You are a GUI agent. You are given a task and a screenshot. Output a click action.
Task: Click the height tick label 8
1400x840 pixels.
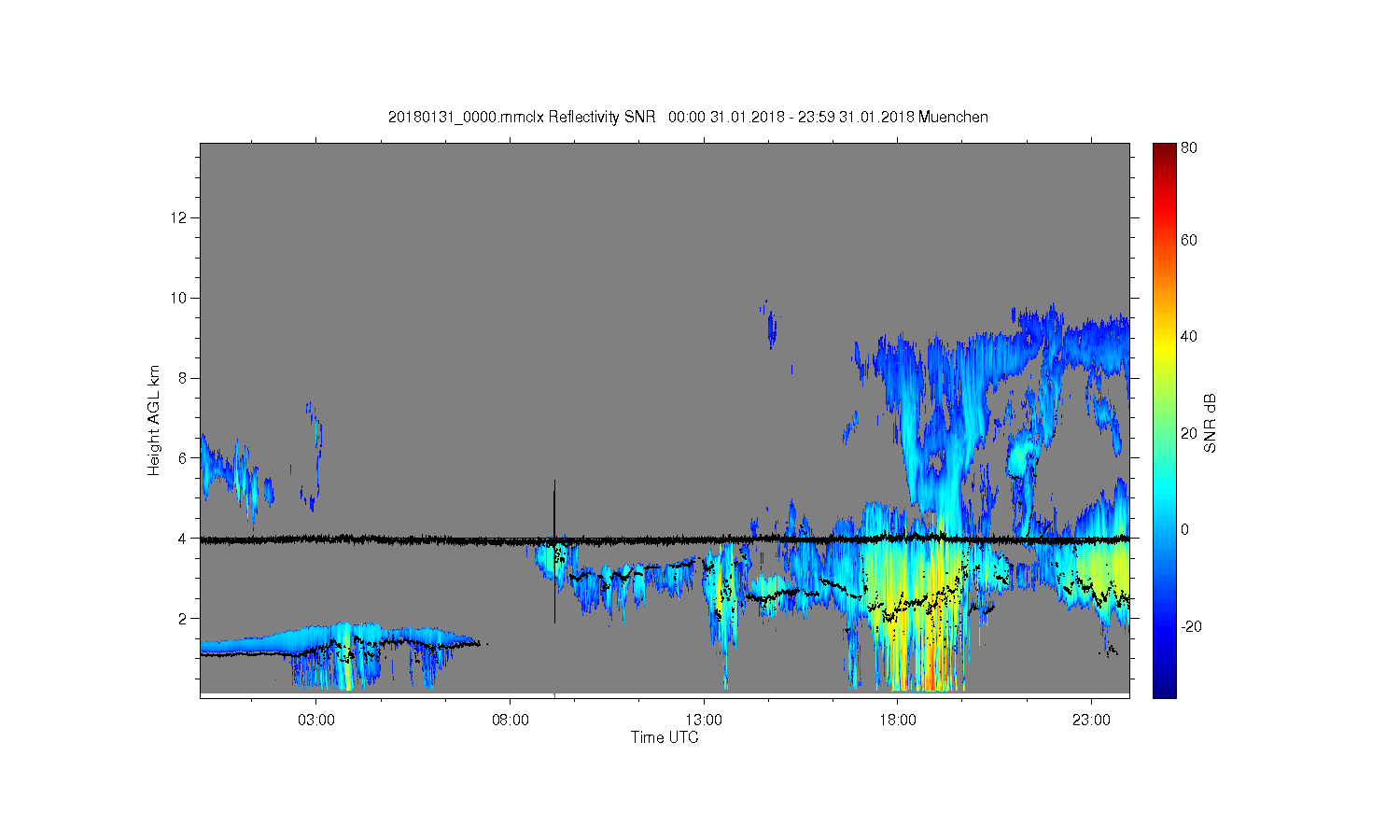(183, 378)
